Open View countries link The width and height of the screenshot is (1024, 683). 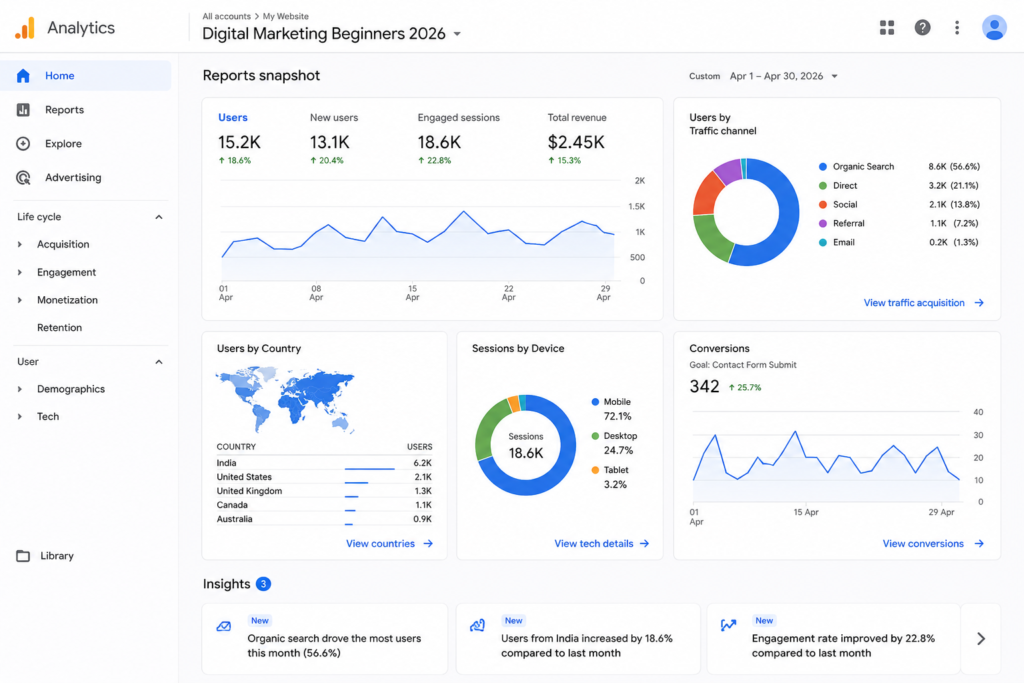tap(380, 543)
